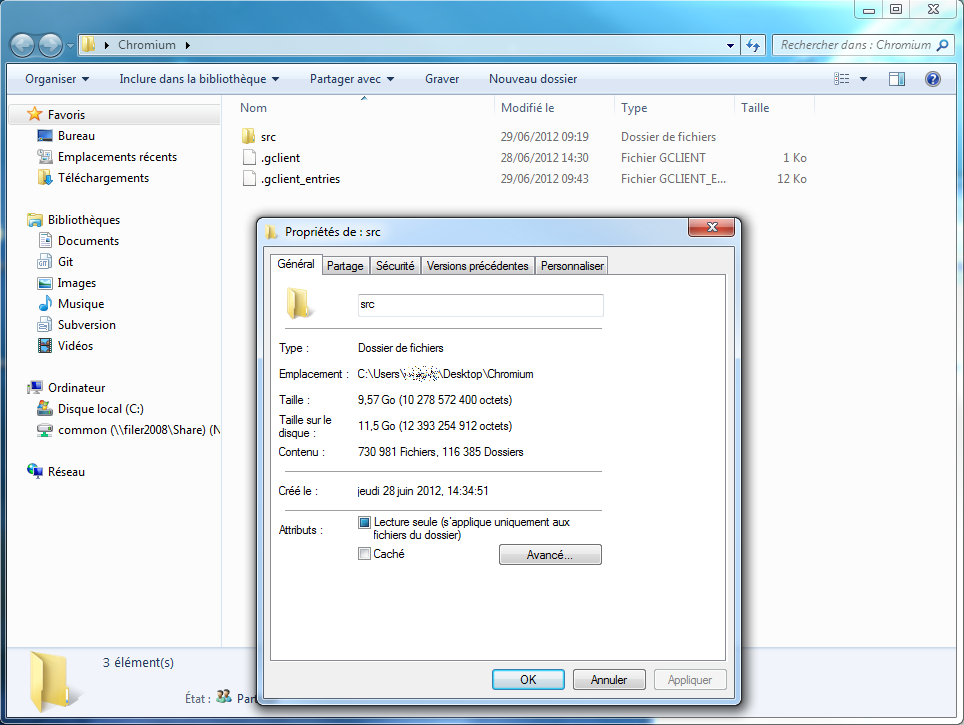Select the Git library icon

click(45, 262)
